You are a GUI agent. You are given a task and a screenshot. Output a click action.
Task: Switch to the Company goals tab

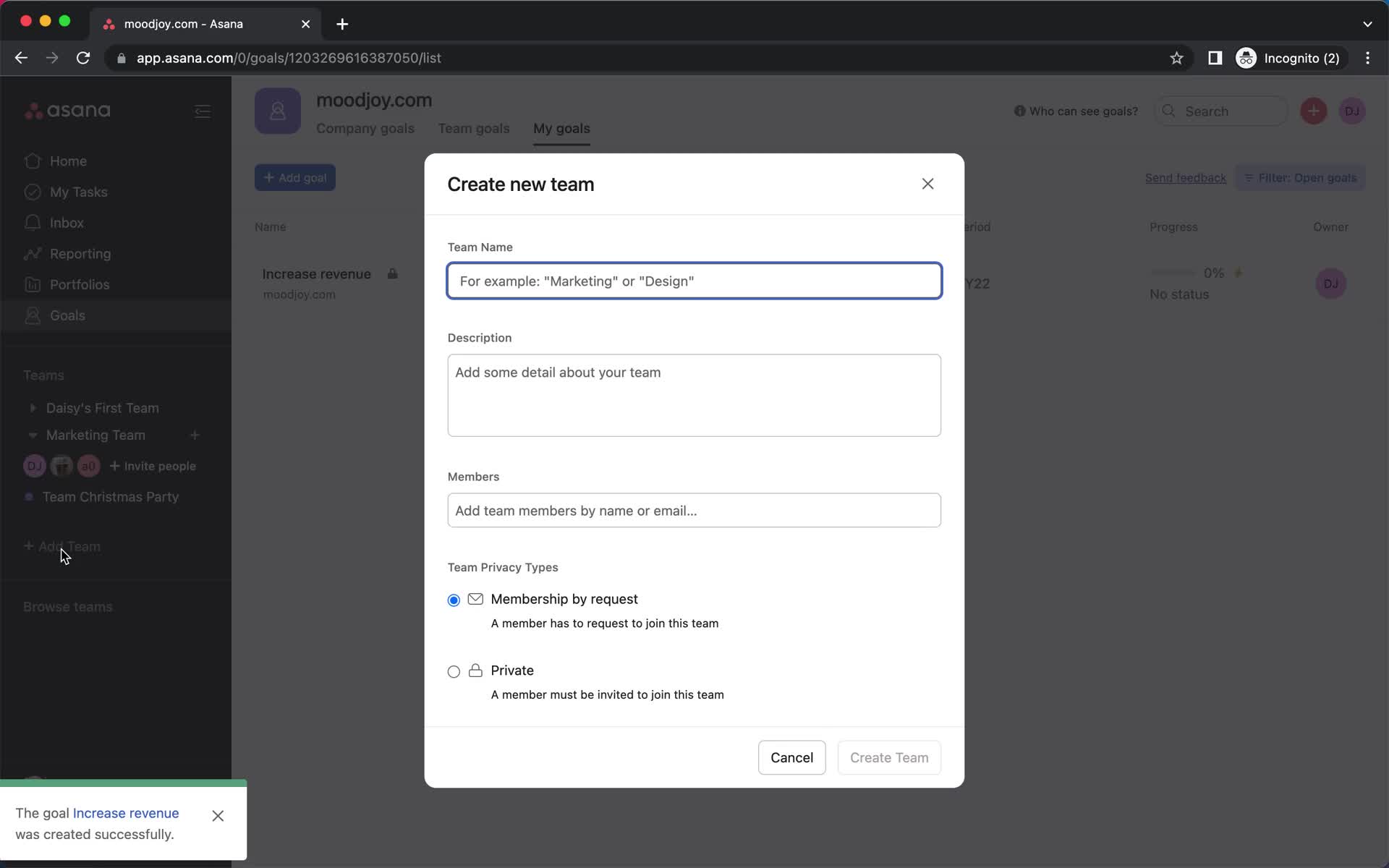365,129
